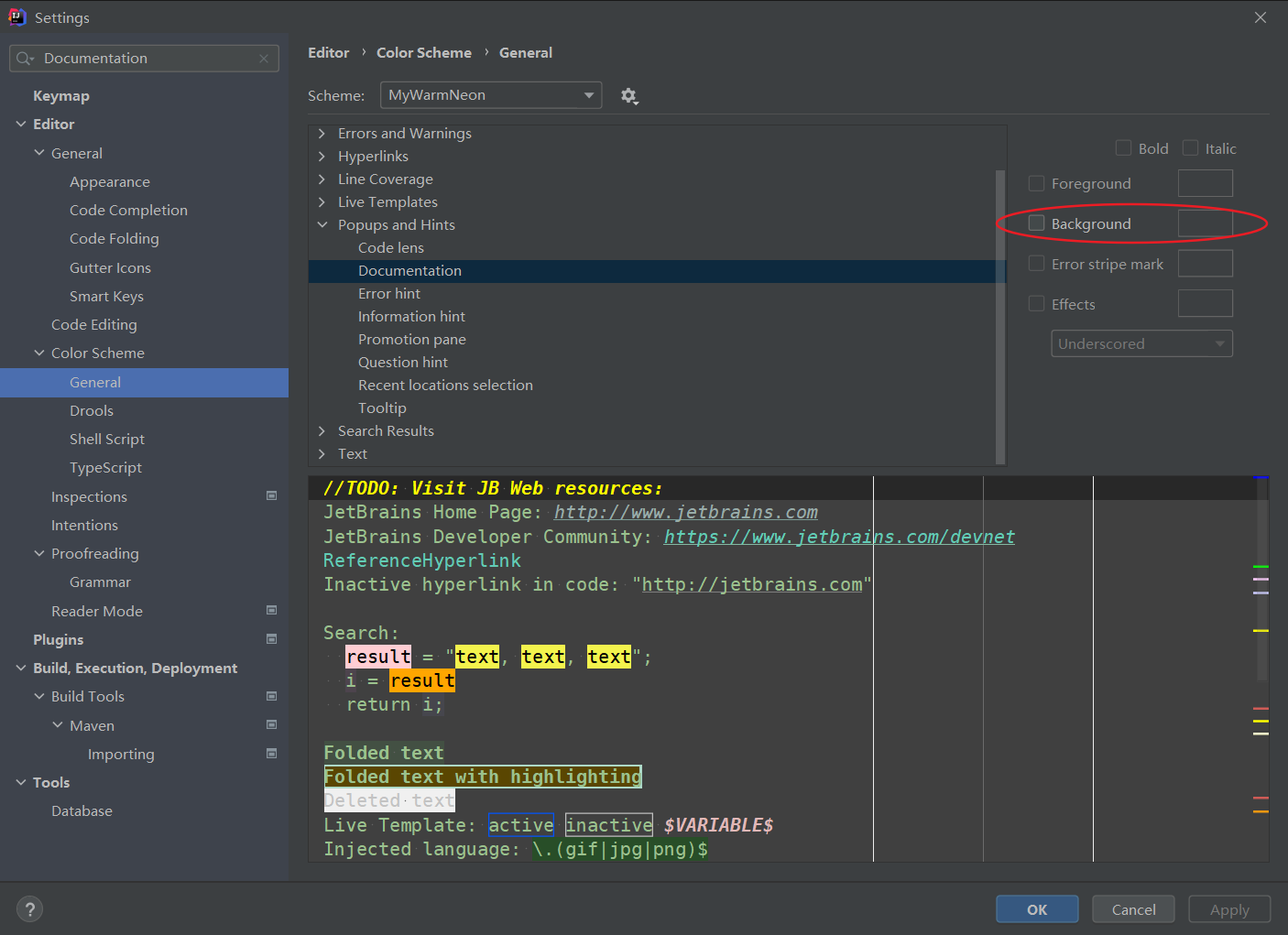
Task: Select Recent locations selection attribute
Action: coord(445,386)
